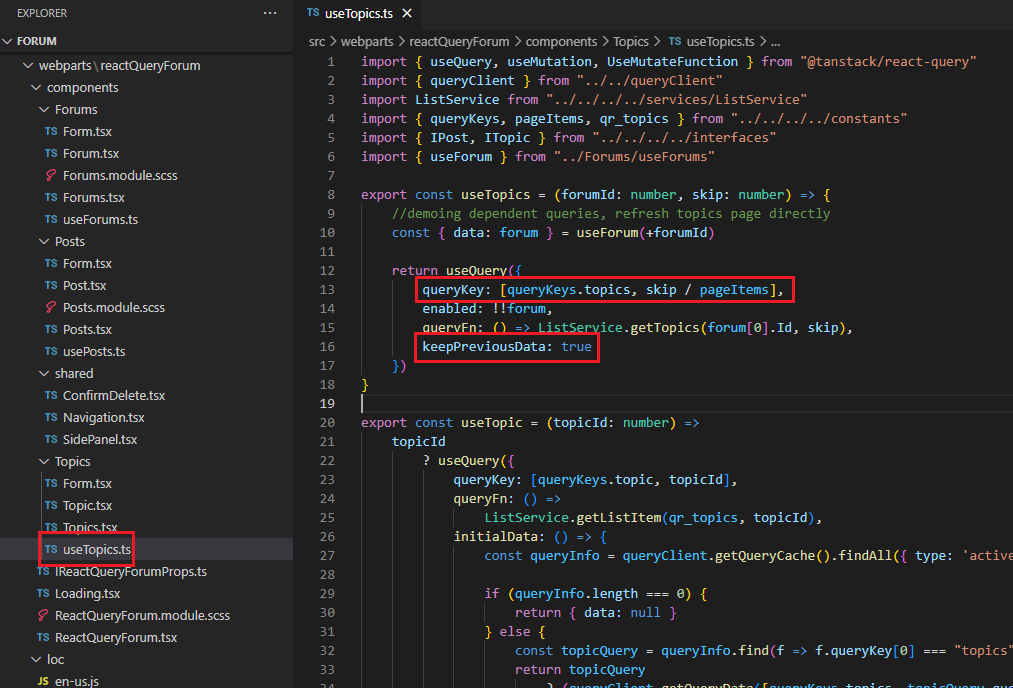This screenshot has width=1013, height=688.
Task: Click the Topics breadcrumb segment
Action: click(x=631, y=41)
